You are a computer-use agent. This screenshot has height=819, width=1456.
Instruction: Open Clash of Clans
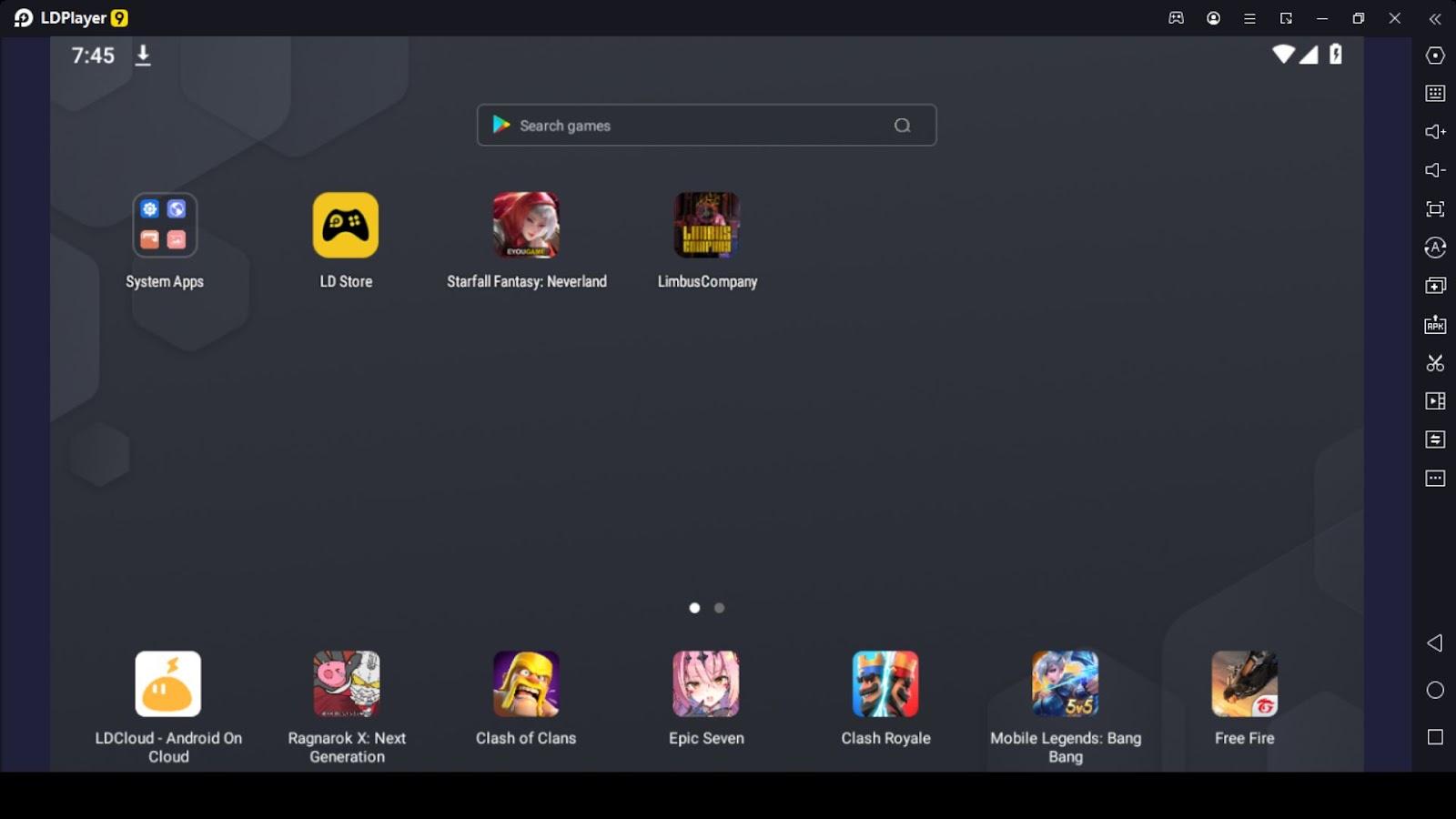(526, 683)
